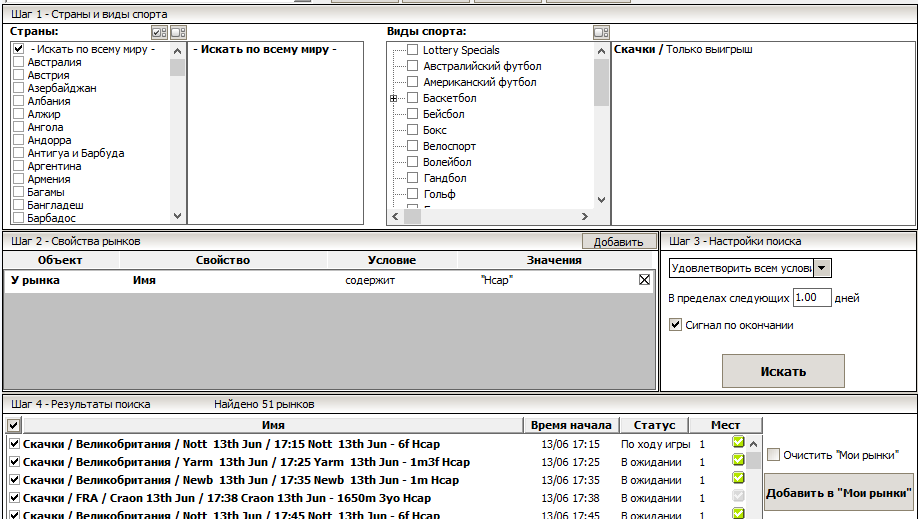The height and width of the screenshot is (519, 918).
Task: Toggle the 'Искать по всему миру' checkbox
Action: (18, 49)
